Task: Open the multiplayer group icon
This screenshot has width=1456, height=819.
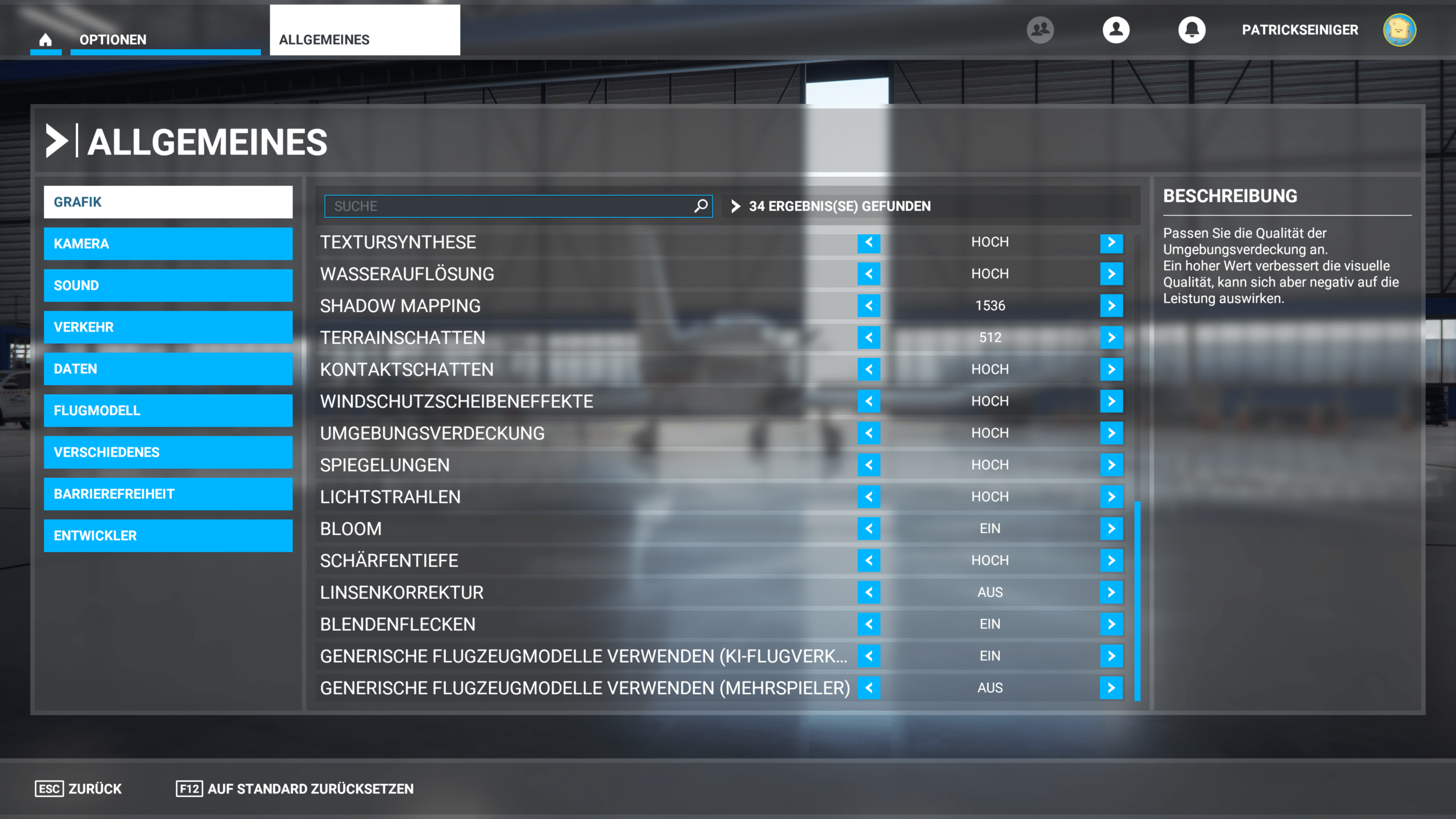Action: tap(1040, 30)
